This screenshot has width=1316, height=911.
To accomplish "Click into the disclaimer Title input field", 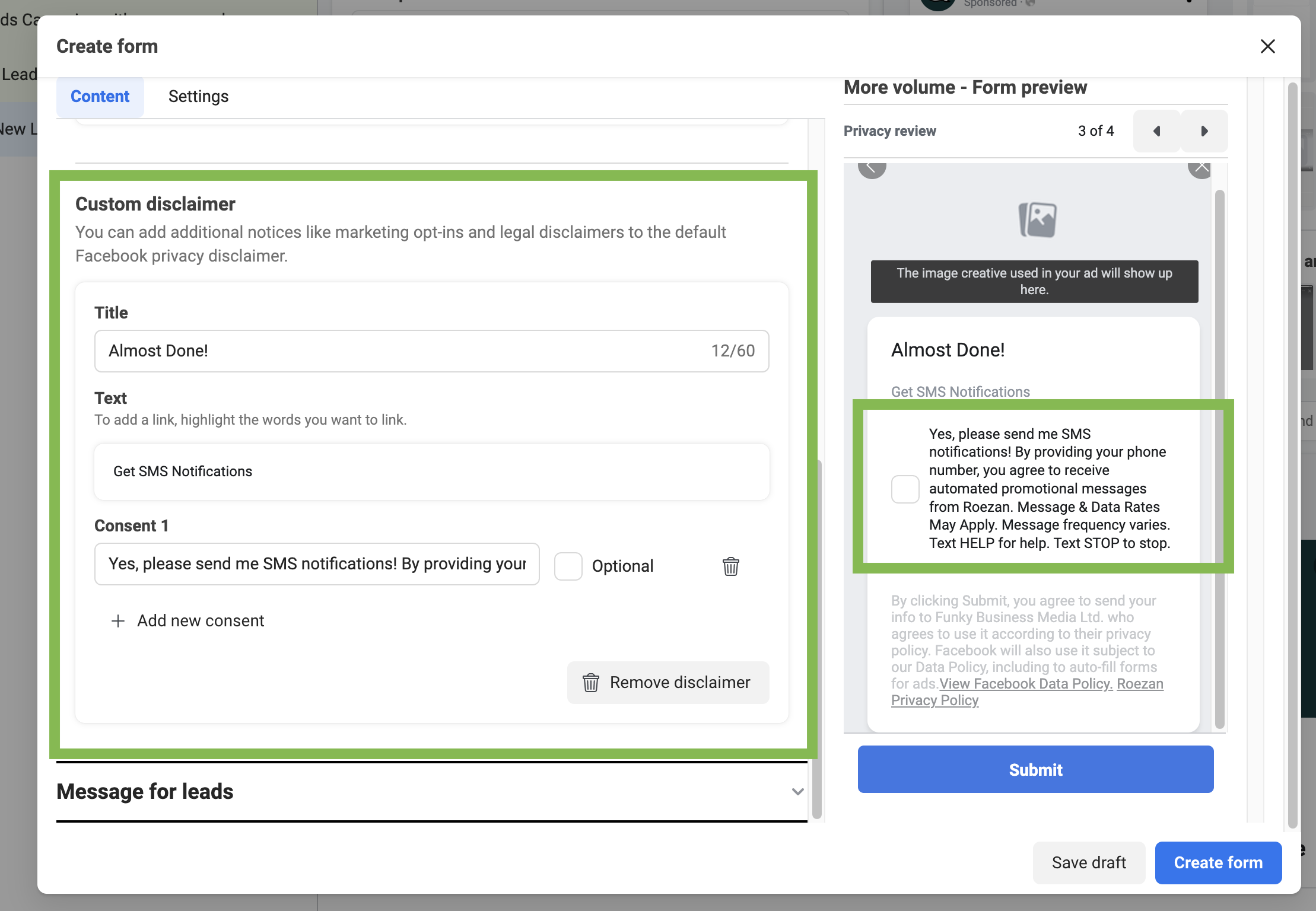I will 403,351.
